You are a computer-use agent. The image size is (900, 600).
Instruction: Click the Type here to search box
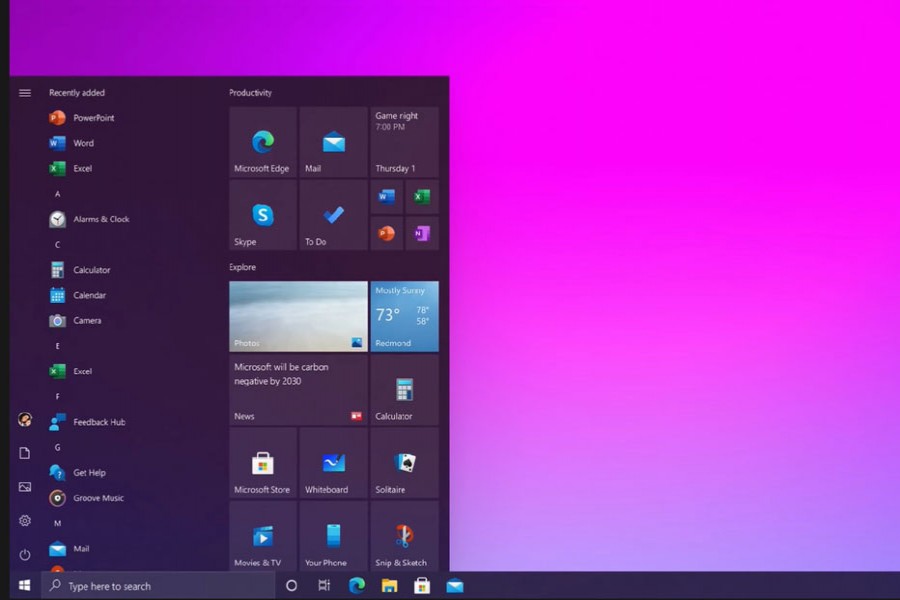point(160,586)
